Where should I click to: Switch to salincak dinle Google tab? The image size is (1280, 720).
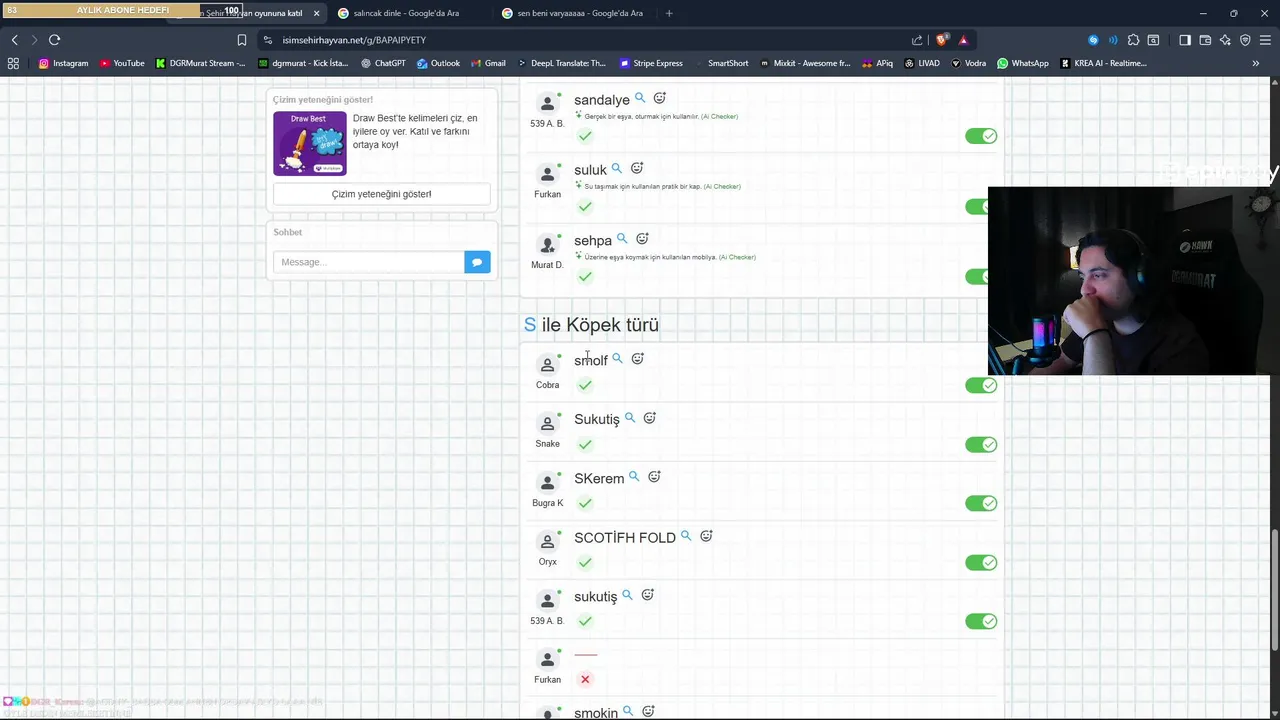[x=400, y=13]
